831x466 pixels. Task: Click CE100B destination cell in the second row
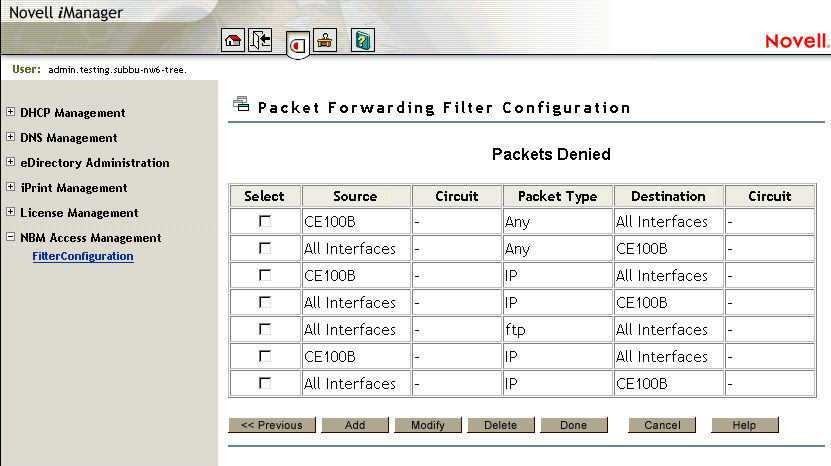pyautogui.click(x=668, y=249)
